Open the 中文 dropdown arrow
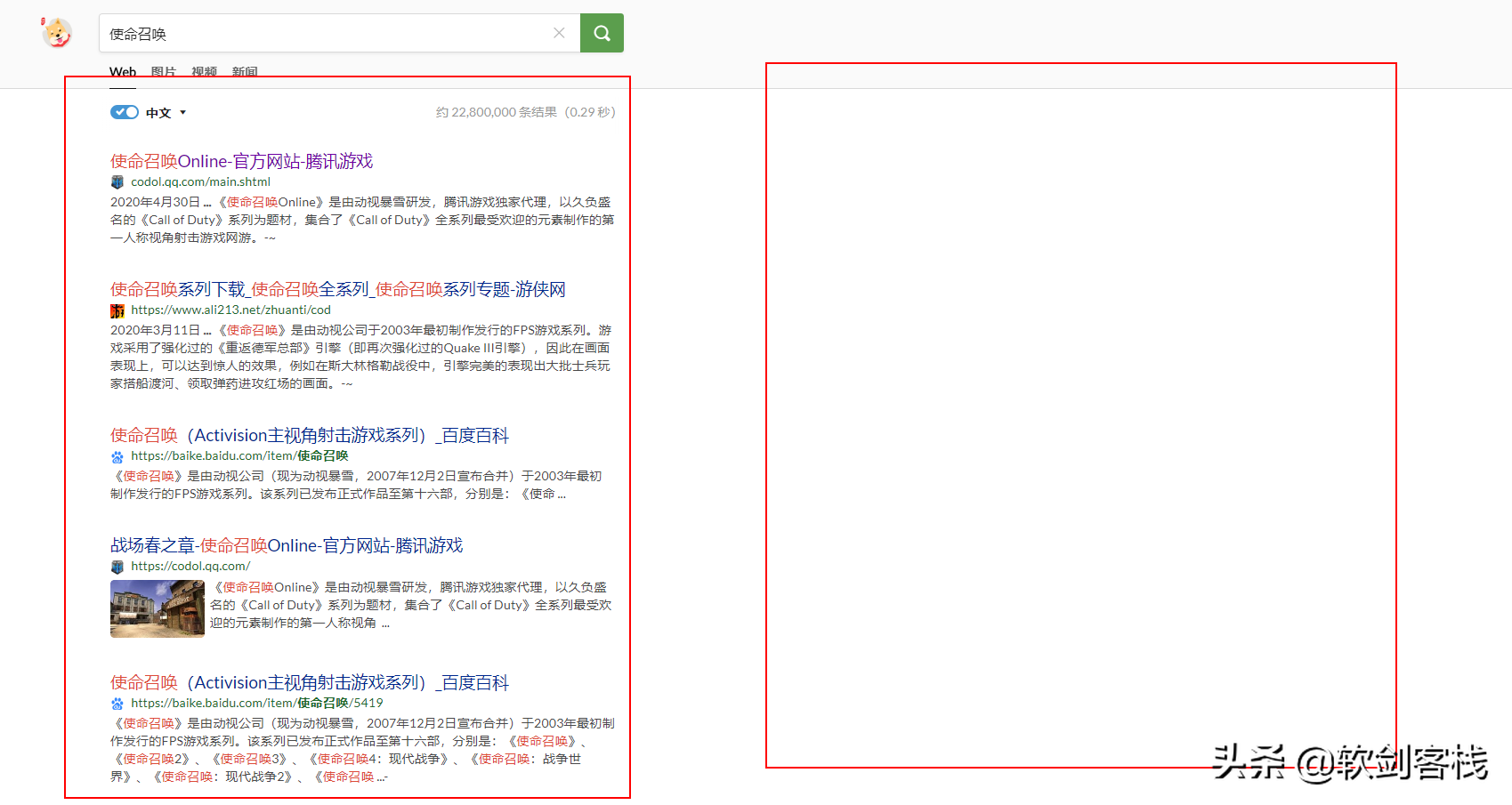This screenshot has width=1512, height=805. [x=182, y=112]
